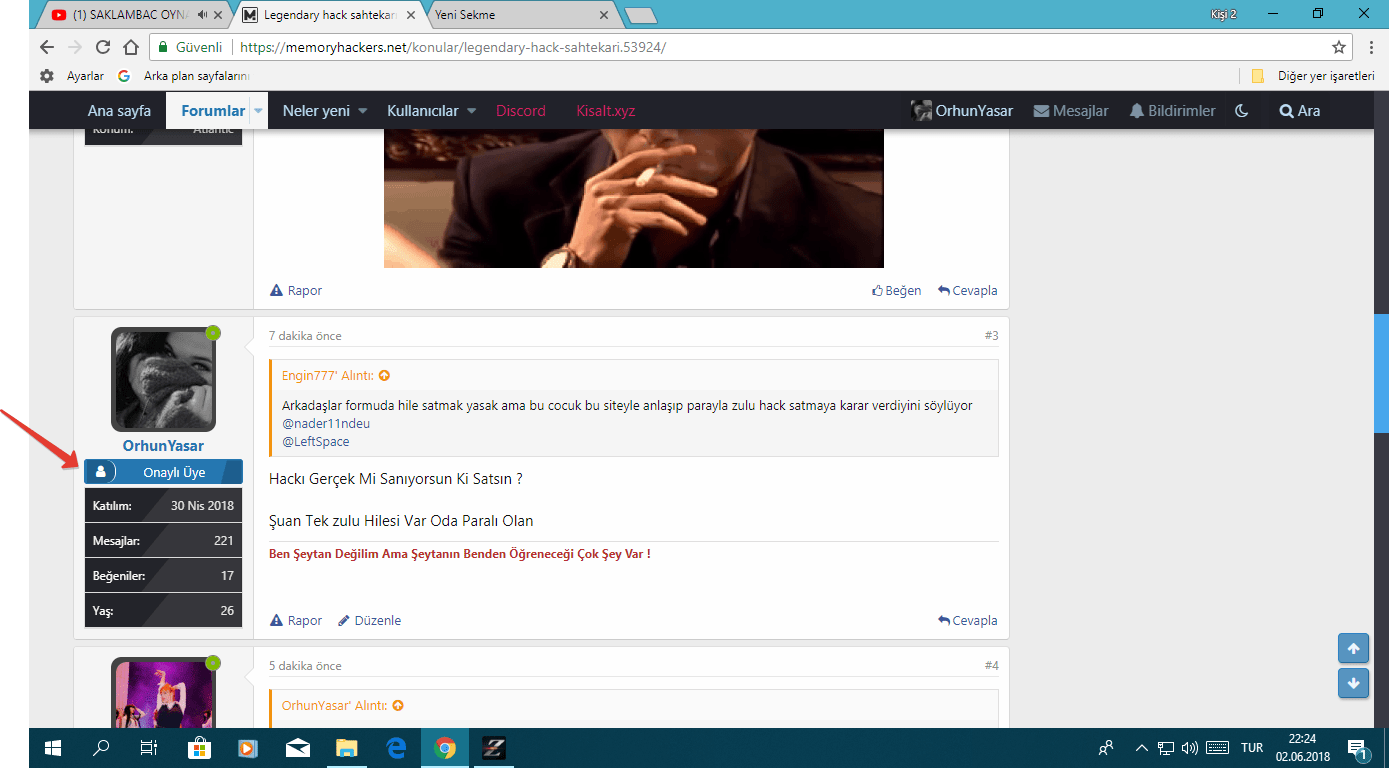Click the page vertical scrollbar

coord(1381,374)
